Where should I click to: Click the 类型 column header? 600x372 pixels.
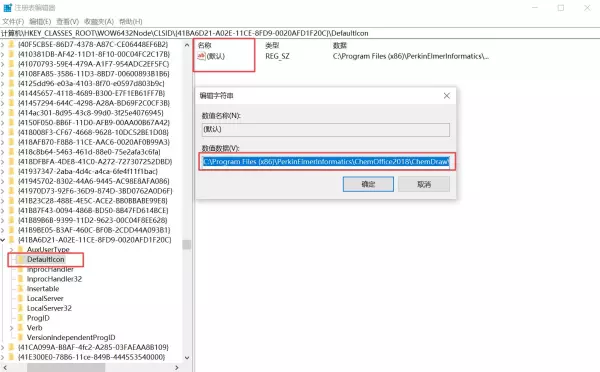pyautogui.click(x=272, y=46)
